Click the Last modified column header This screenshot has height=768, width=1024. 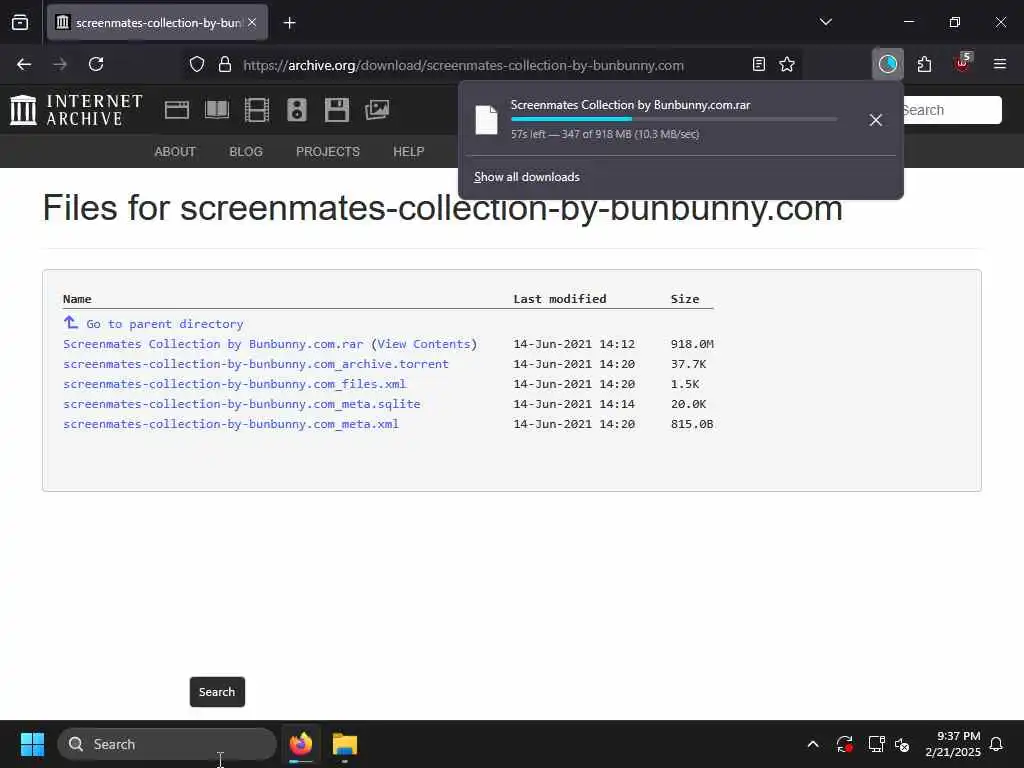click(560, 299)
